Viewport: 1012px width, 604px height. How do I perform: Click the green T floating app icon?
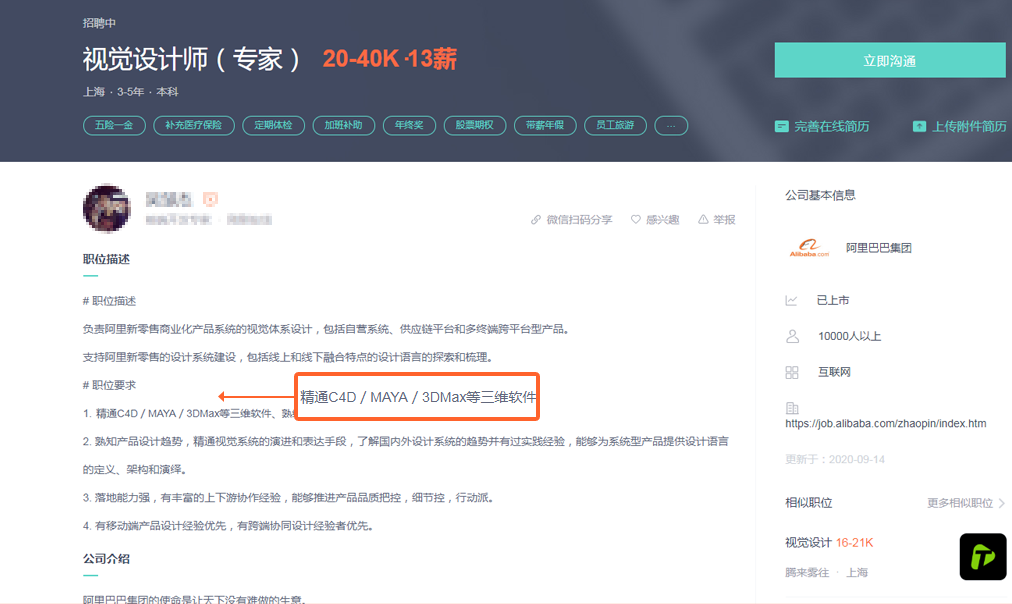pos(982,557)
